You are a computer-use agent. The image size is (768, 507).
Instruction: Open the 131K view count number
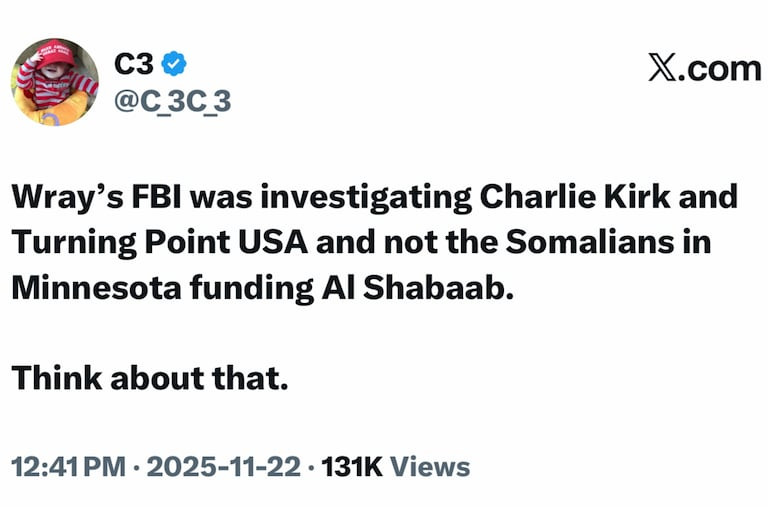(352, 466)
